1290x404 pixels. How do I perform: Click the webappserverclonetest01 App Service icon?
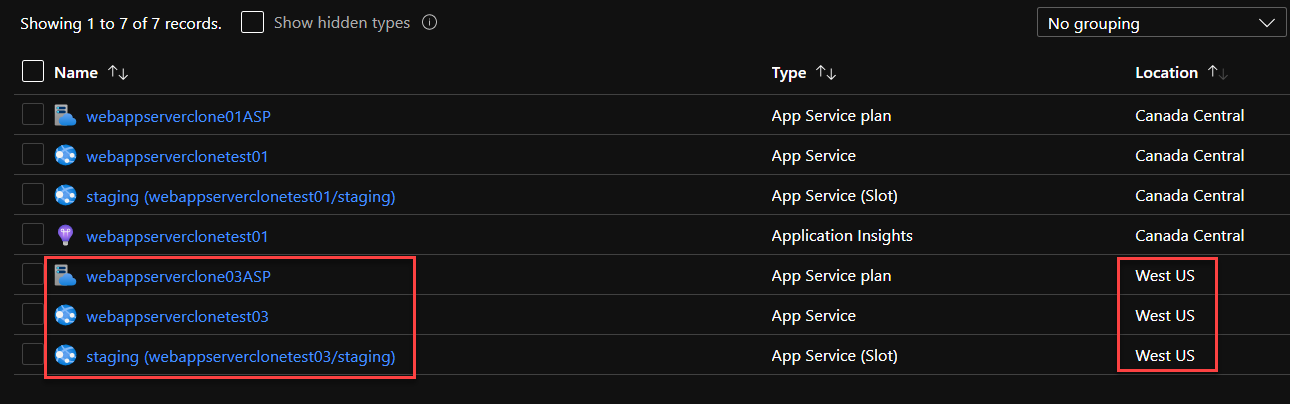point(66,155)
